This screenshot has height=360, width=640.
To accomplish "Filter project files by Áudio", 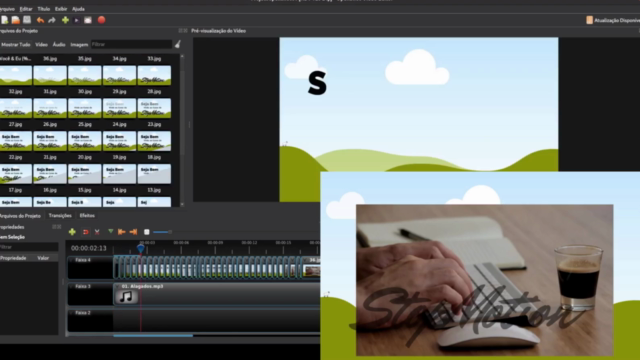I will pyautogui.click(x=59, y=44).
